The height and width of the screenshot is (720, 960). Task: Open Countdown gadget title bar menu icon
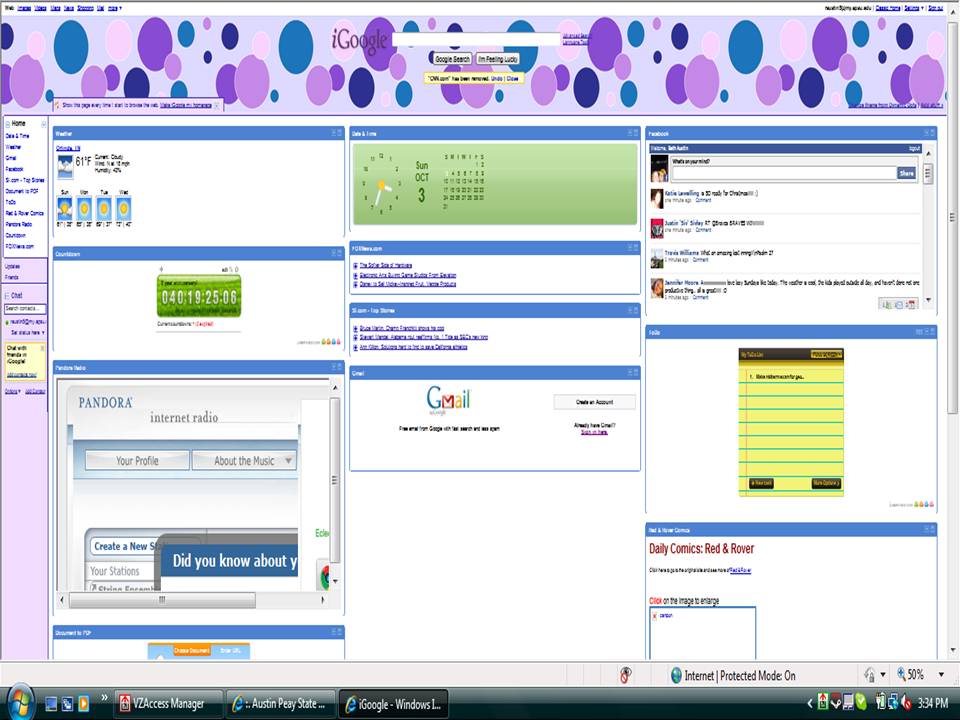pos(334,253)
